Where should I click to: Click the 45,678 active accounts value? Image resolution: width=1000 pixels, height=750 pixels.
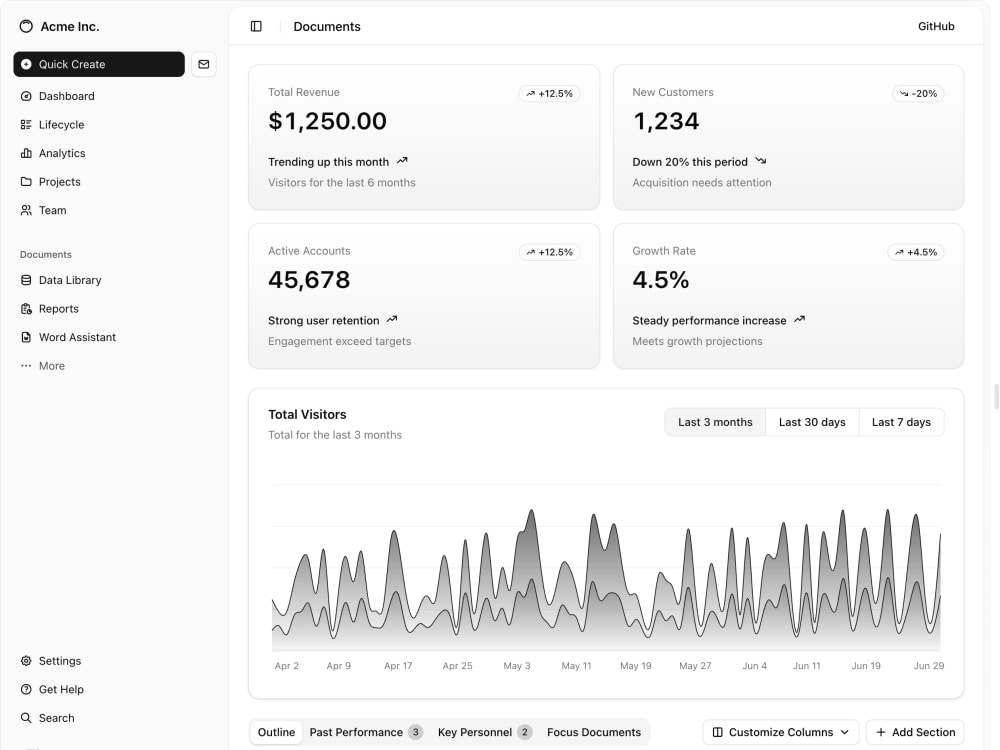coord(309,280)
